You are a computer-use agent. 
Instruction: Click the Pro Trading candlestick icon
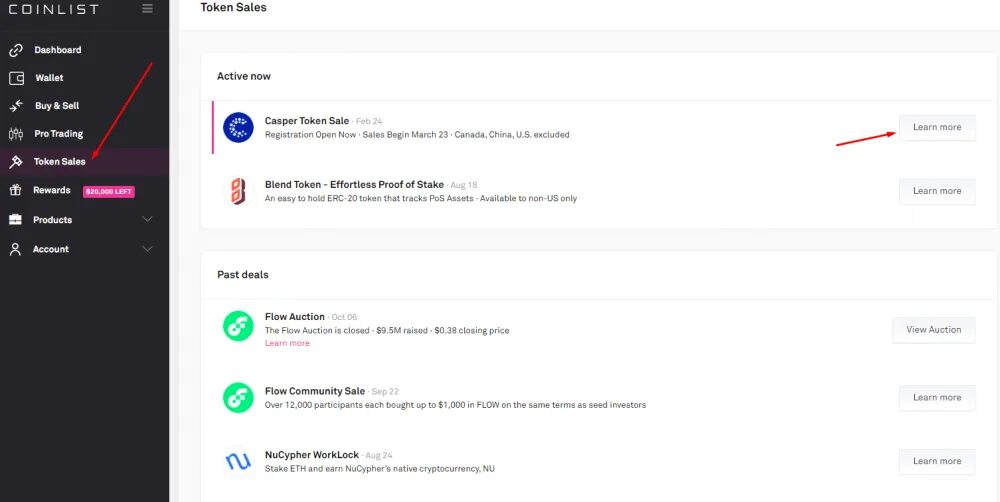[16, 134]
